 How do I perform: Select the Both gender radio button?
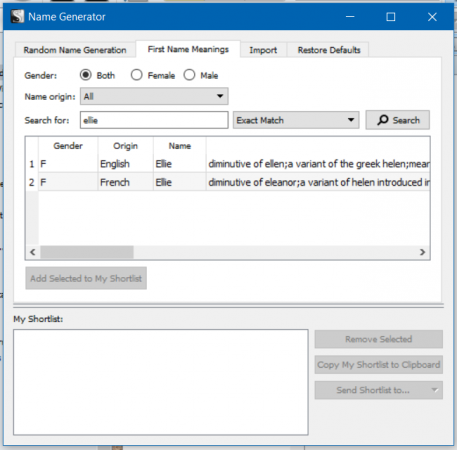(x=86, y=75)
